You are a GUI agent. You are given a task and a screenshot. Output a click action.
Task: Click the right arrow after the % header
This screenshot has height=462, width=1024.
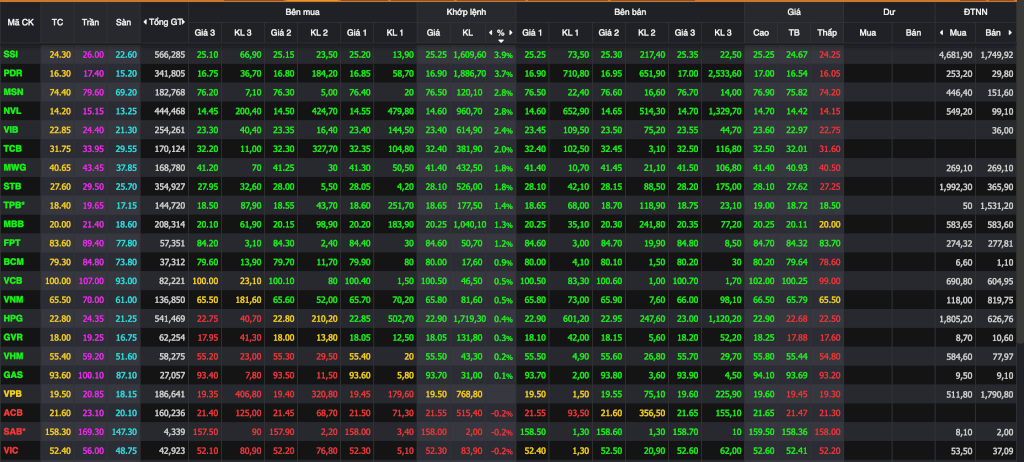point(511,32)
